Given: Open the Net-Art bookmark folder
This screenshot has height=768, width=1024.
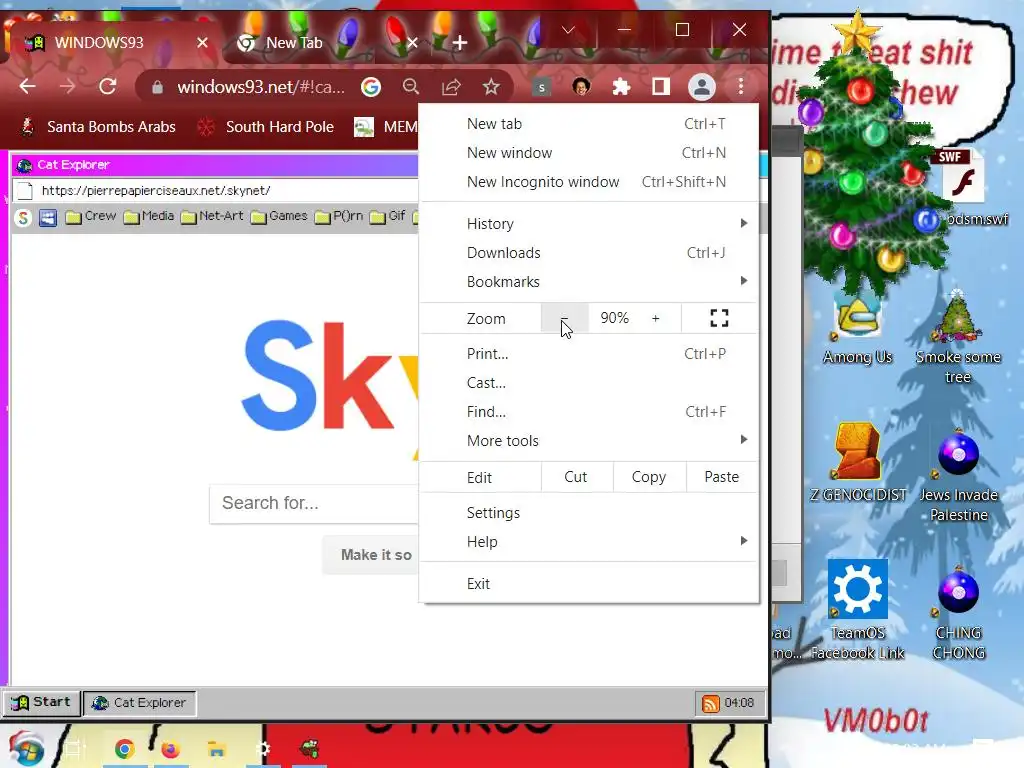Looking at the screenshot, I should (212, 216).
